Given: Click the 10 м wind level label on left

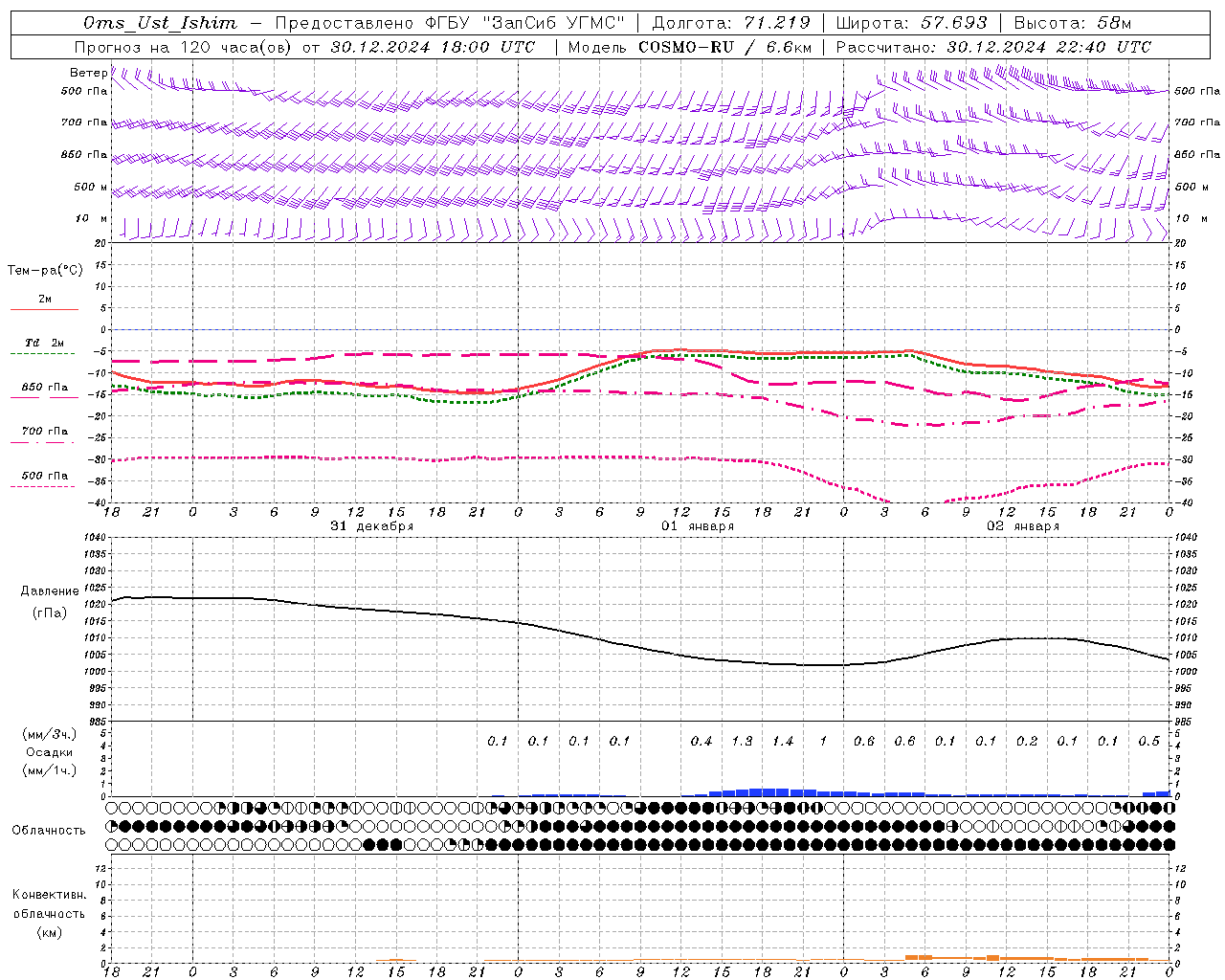Looking at the screenshot, I should click(x=92, y=218).
